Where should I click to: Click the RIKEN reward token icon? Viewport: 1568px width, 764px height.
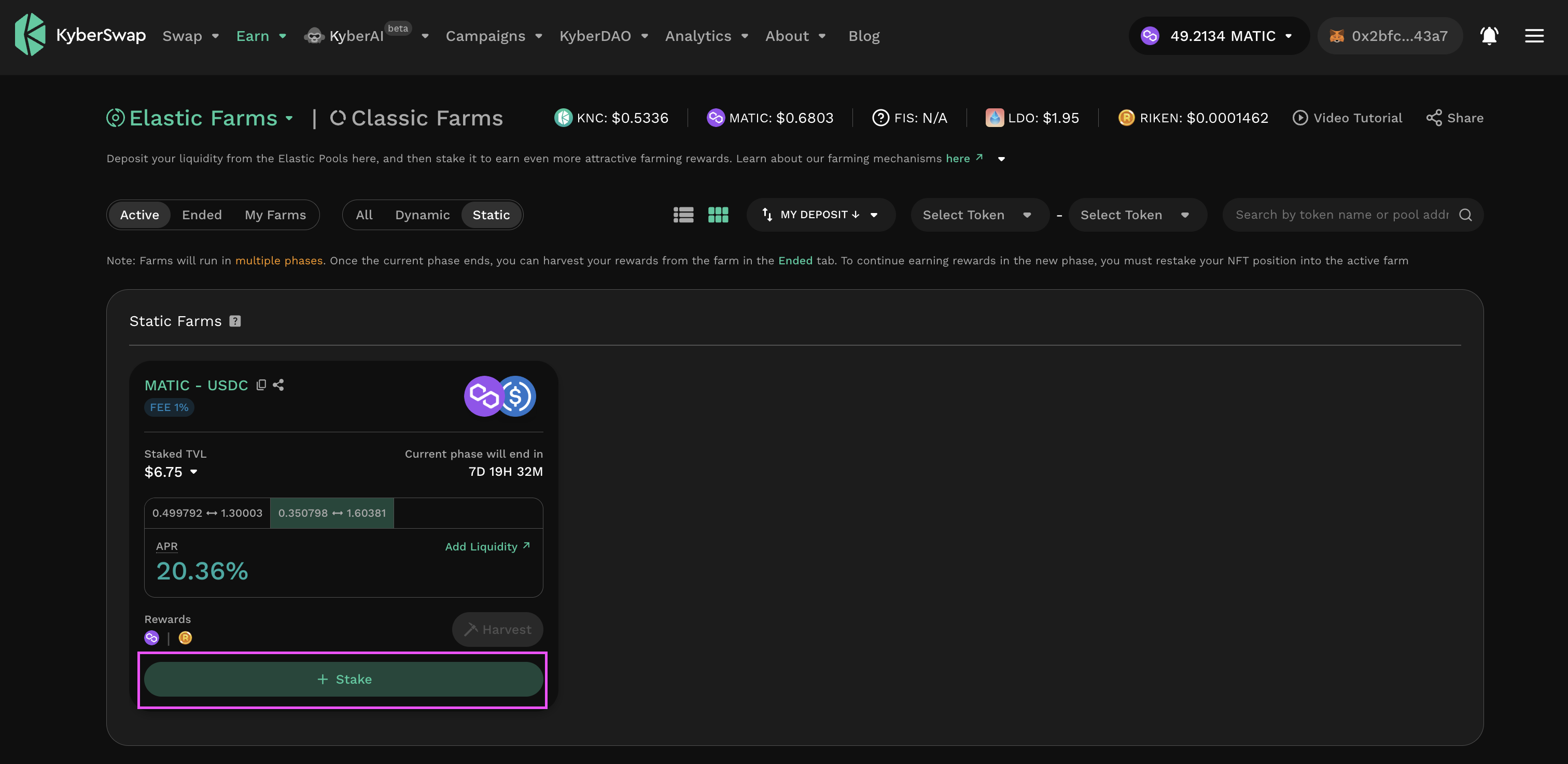point(185,638)
